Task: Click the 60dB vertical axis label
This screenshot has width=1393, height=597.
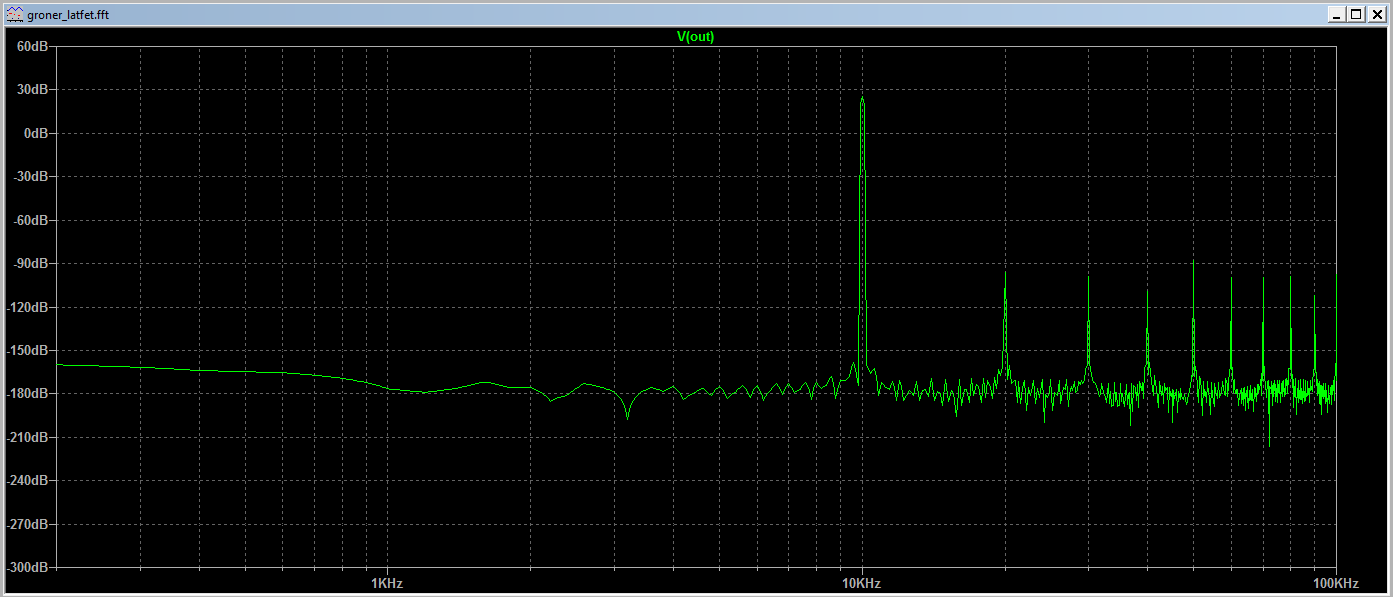Action: (x=32, y=46)
